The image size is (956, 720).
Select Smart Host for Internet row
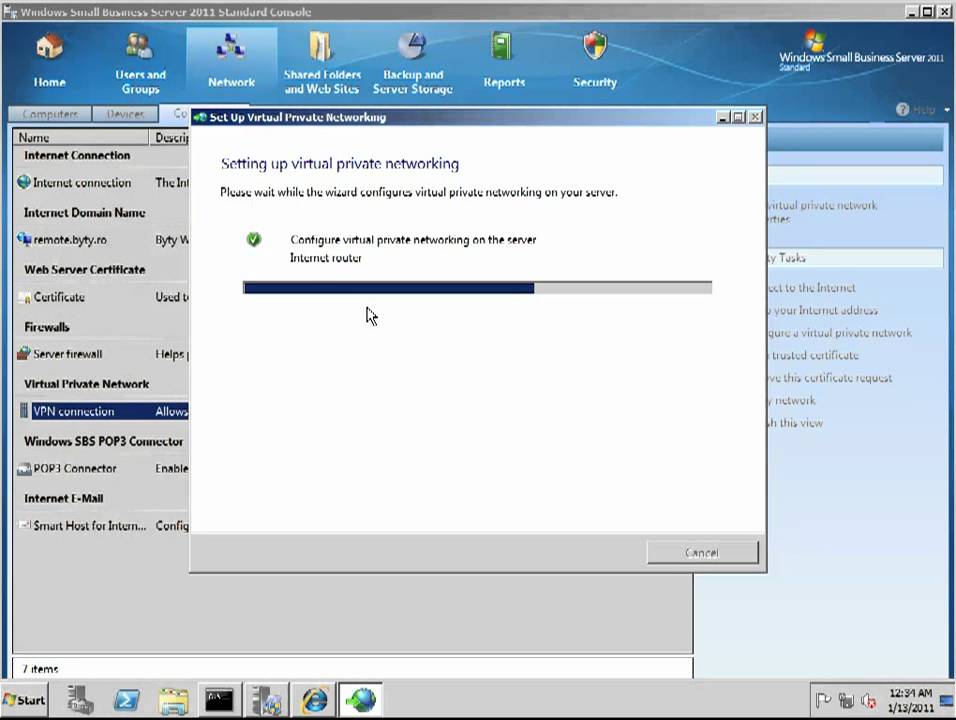(101, 525)
